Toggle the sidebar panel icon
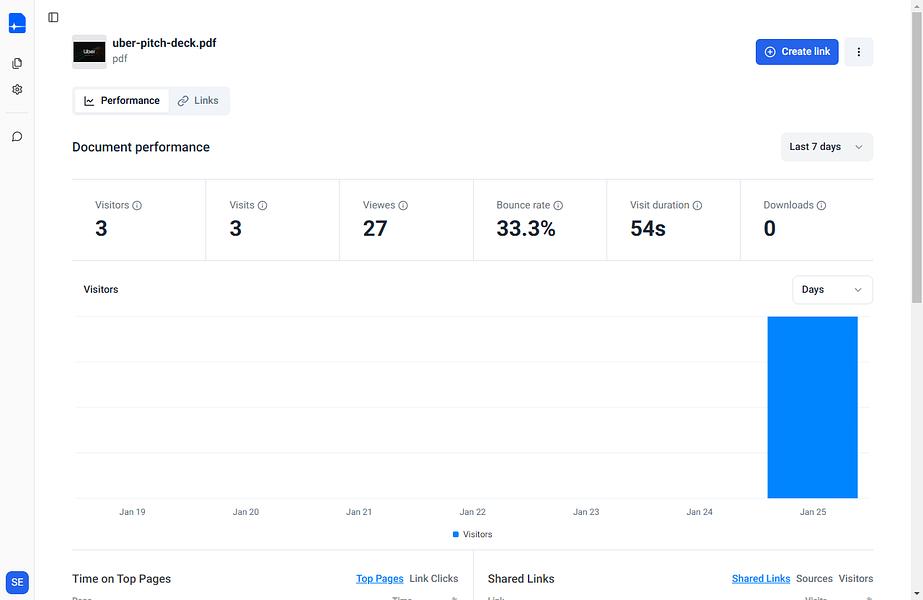The height and width of the screenshot is (600, 923). [53, 17]
